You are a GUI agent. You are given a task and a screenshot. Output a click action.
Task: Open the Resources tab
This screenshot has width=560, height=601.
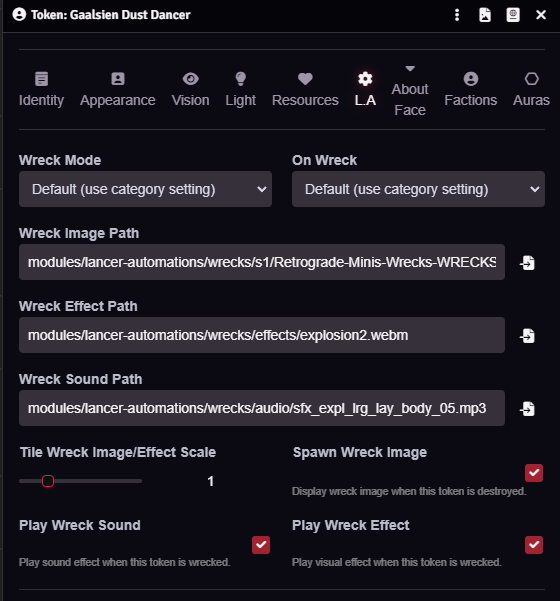point(305,89)
